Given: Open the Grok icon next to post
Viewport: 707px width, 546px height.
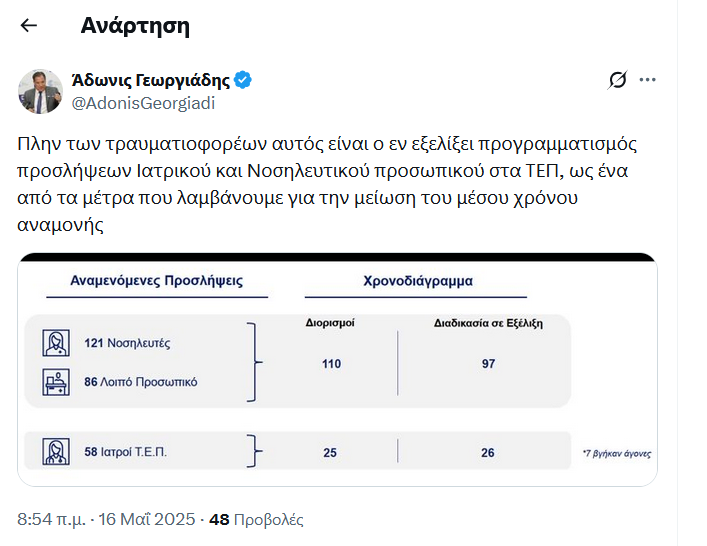Looking at the screenshot, I should 617,80.
